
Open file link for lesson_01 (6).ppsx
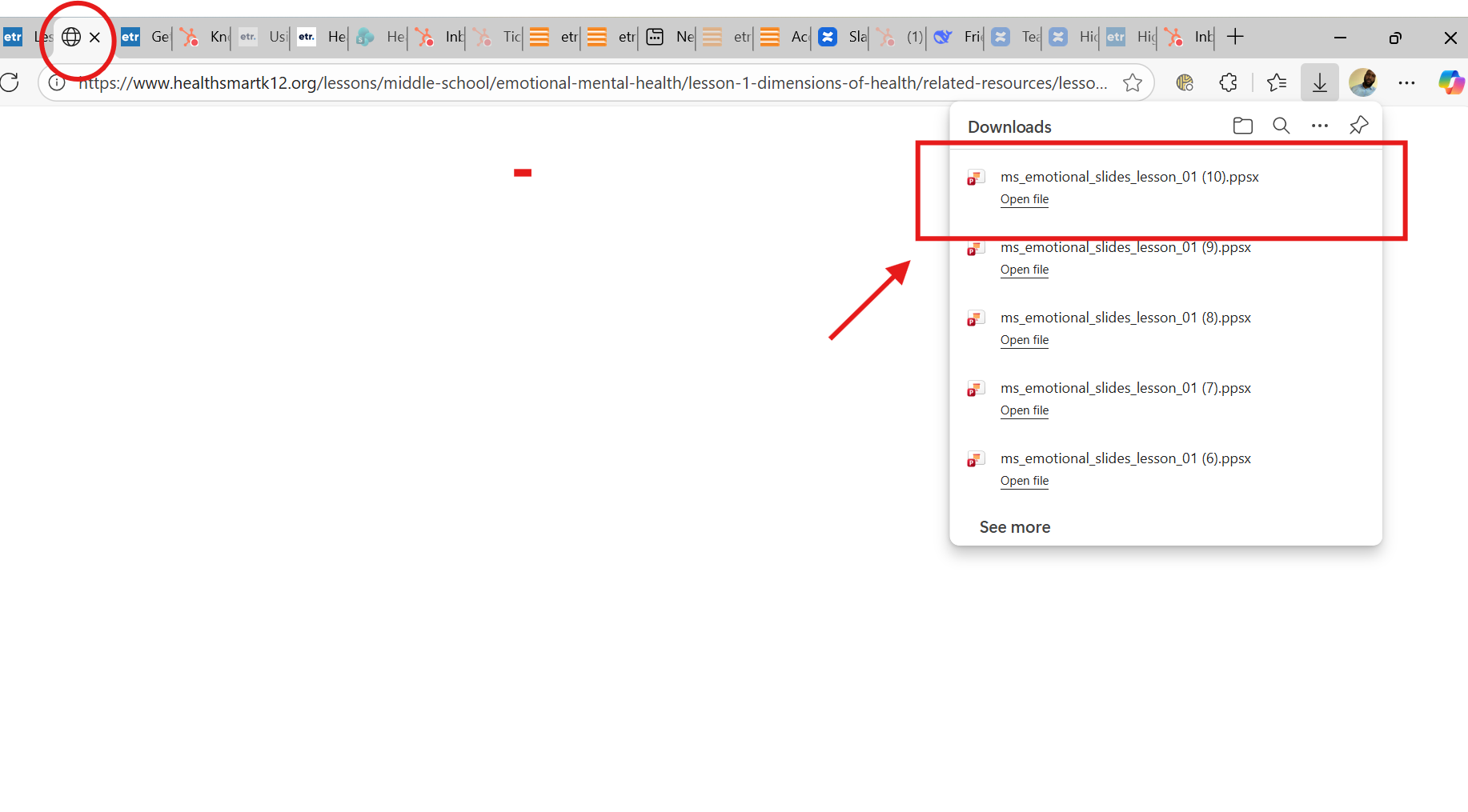point(1025,481)
